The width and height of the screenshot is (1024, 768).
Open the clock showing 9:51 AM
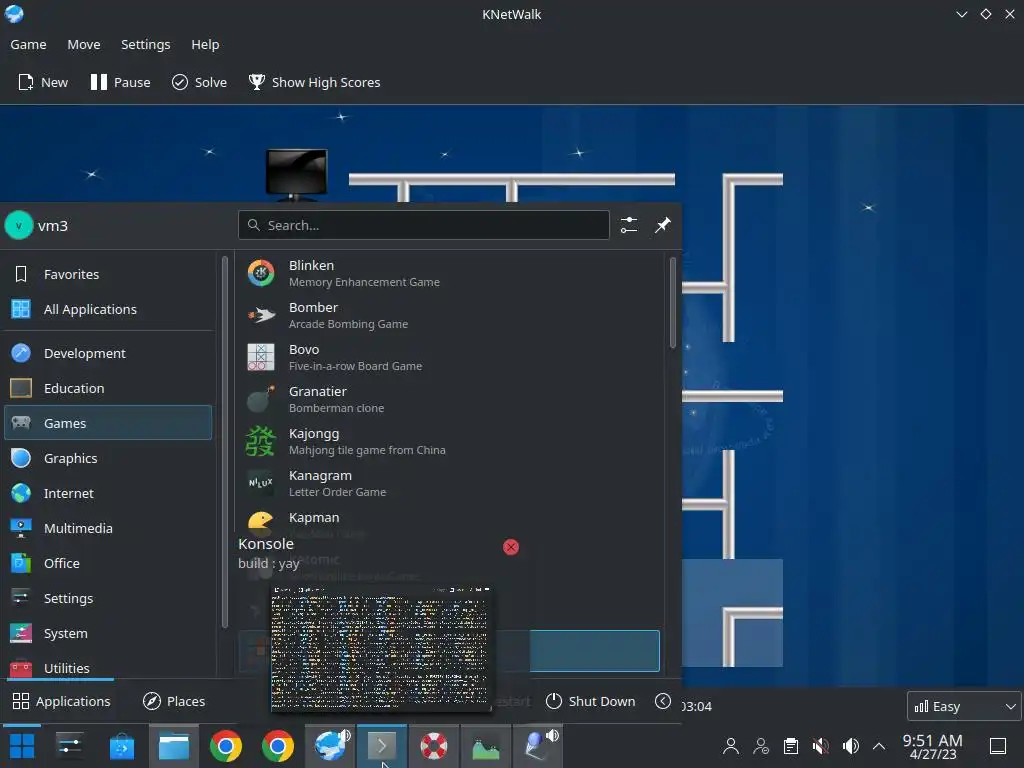click(x=933, y=746)
